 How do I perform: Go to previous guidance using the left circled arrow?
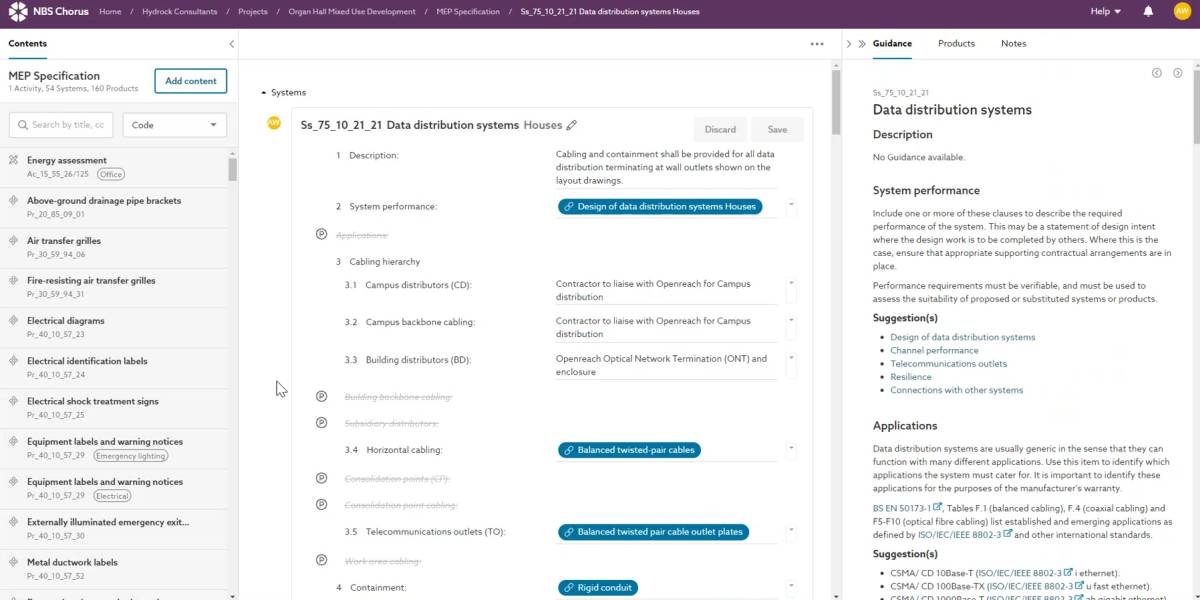coord(1157,73)
